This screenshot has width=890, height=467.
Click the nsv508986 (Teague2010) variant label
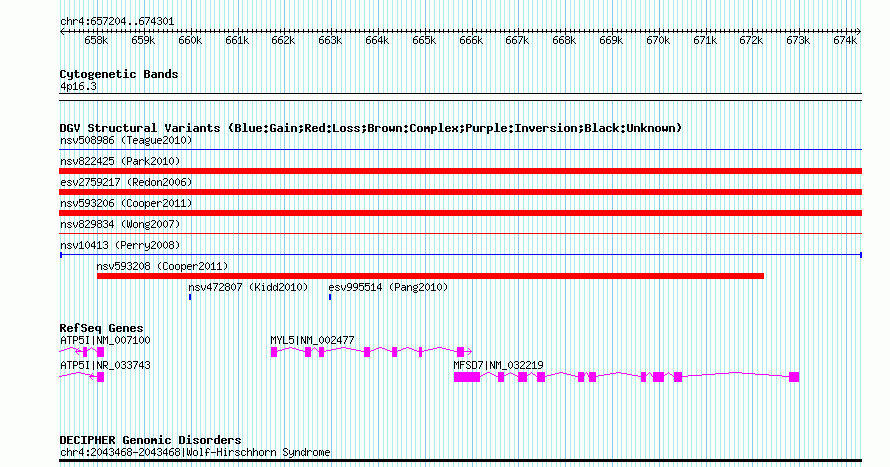(126, 140)
